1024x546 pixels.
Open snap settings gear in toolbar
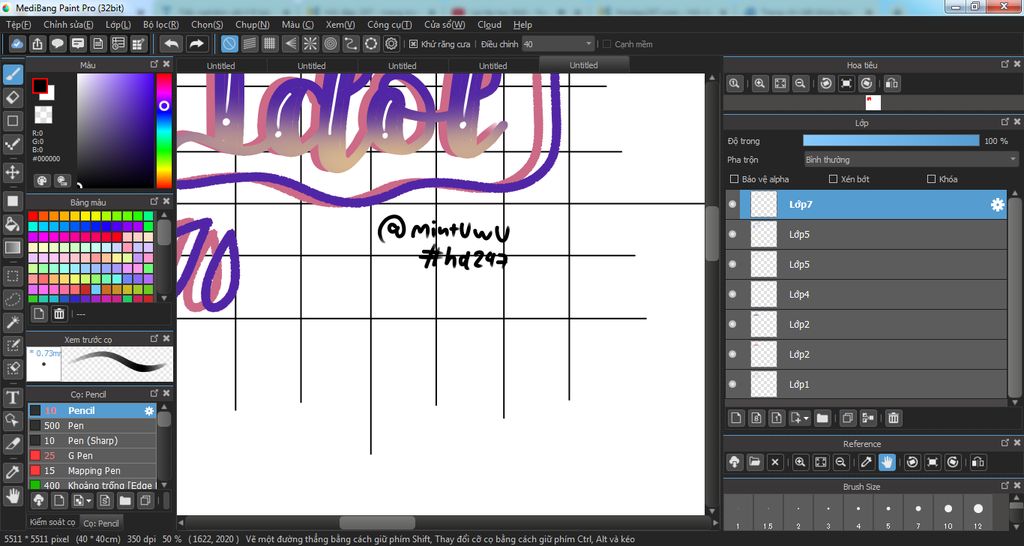391,44
